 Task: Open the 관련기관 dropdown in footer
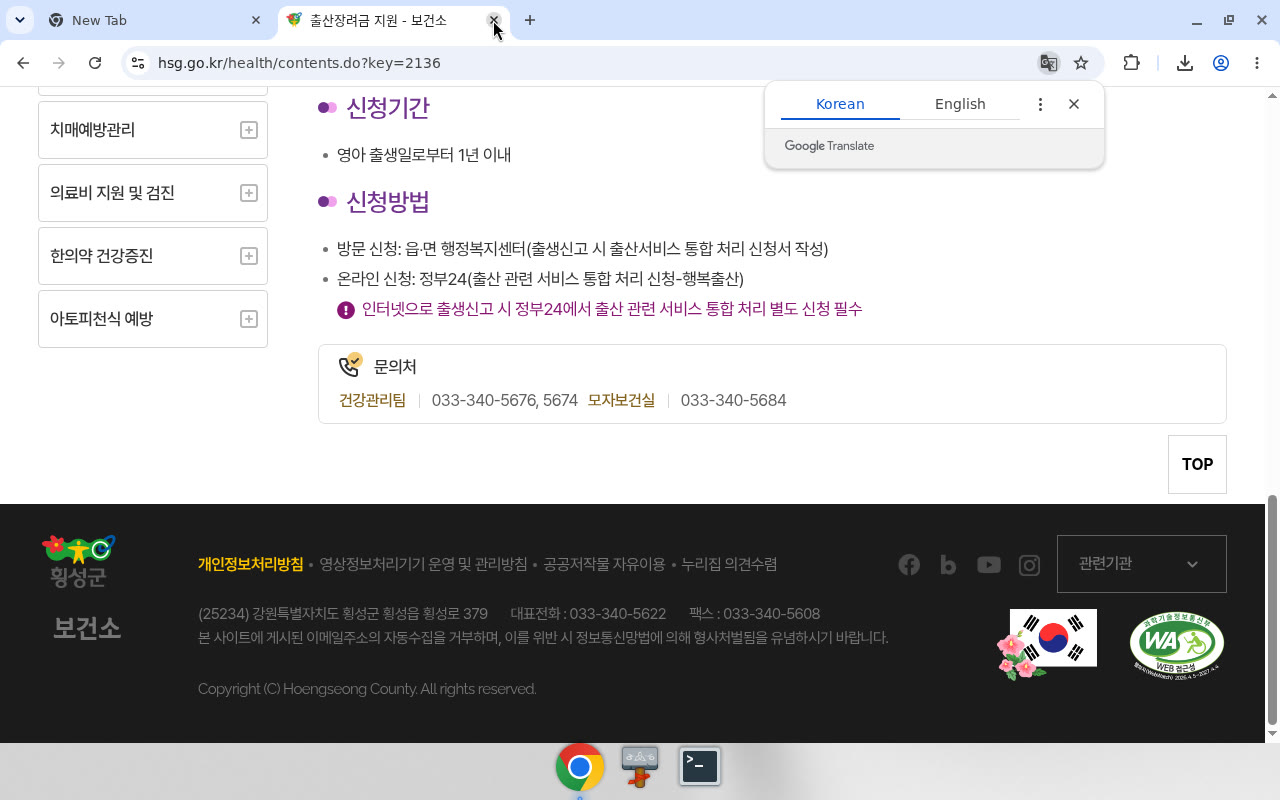1141,564
